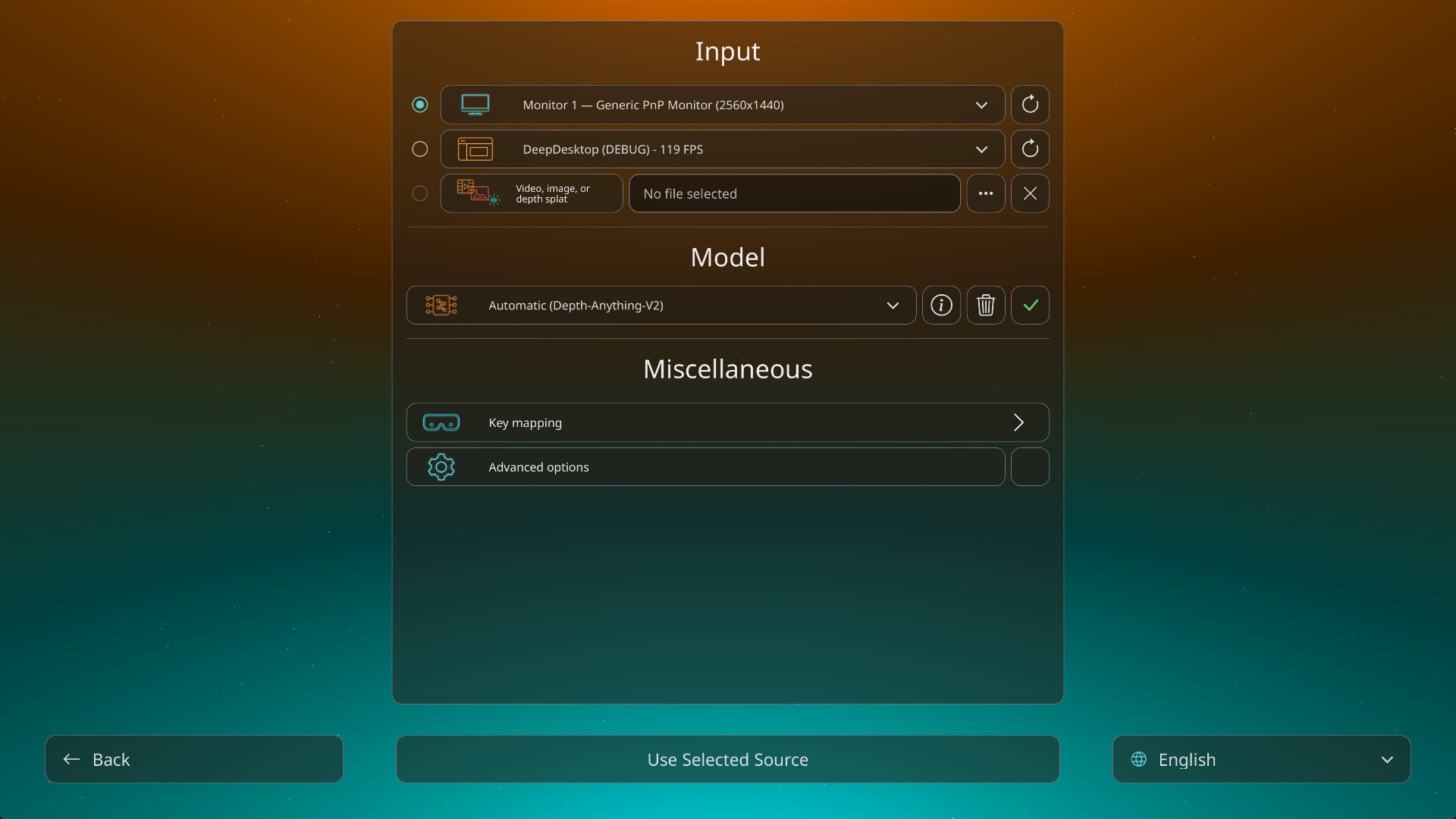Screen dimensions: 1456x819
Task: Open the Automatic (Depth-Anything-V2) model dropdown
Action: pyautogui.click(x=661, y=305)
